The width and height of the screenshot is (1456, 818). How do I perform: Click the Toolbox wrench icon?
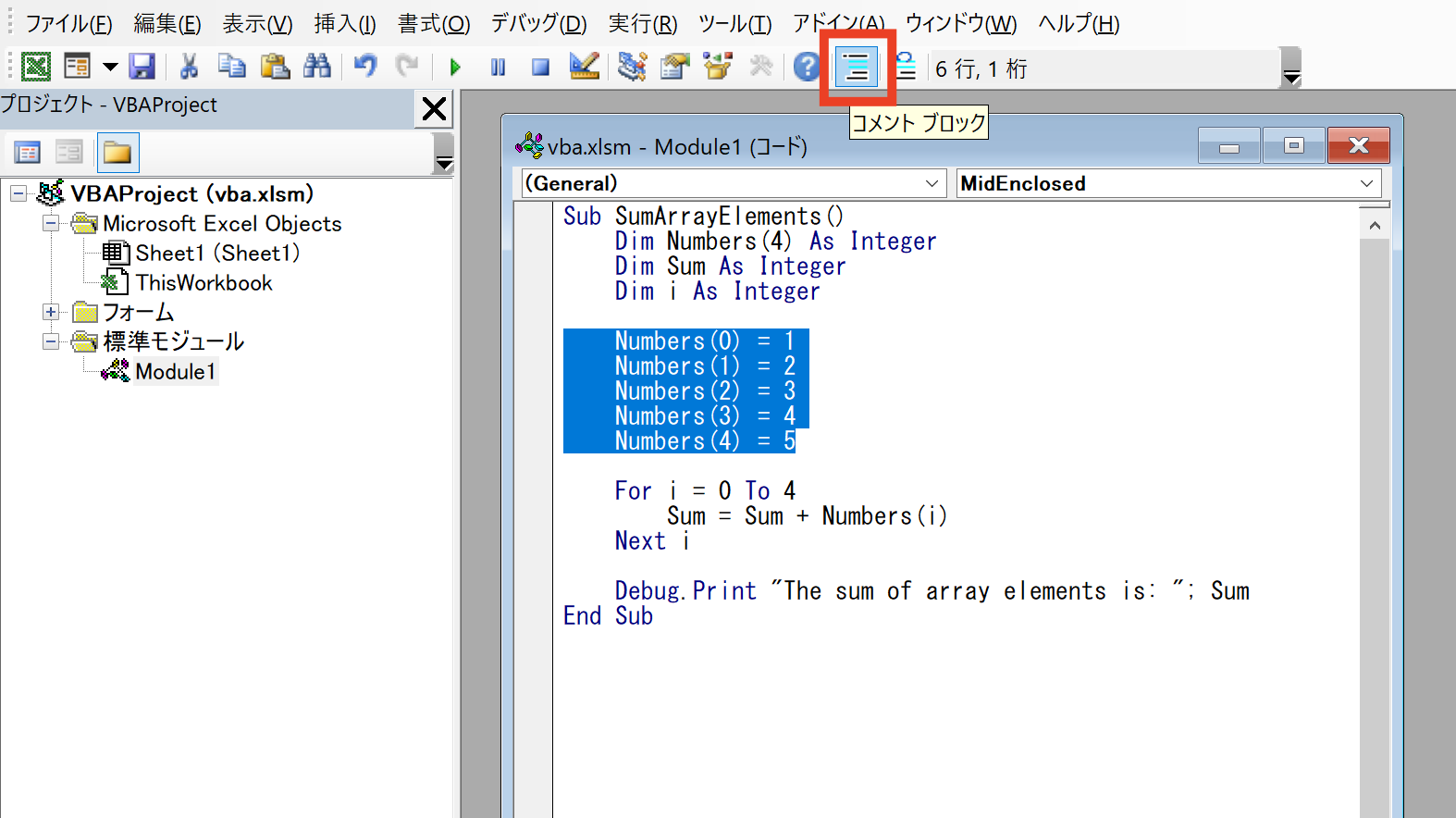[760, 67]
